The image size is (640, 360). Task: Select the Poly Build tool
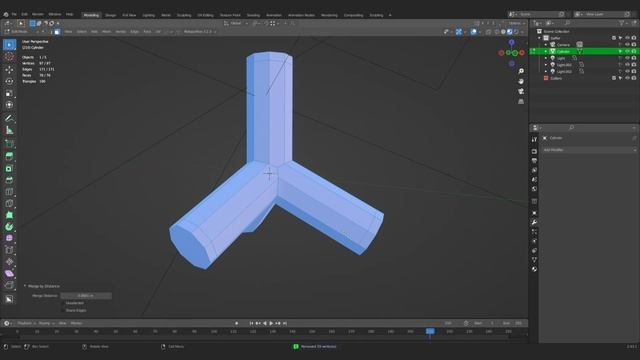(9, 215)
